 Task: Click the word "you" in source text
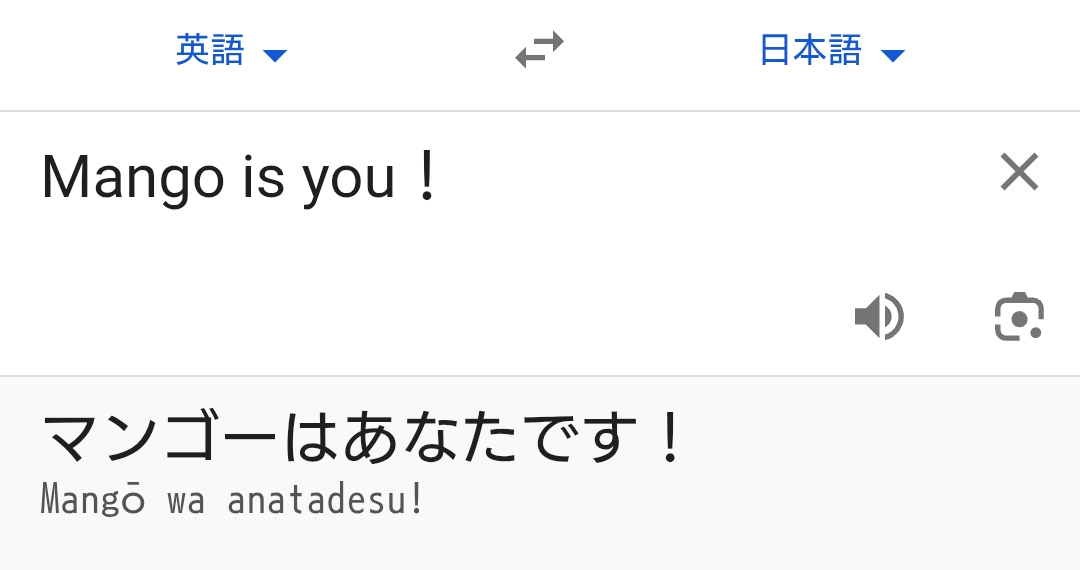pos(349,180)
